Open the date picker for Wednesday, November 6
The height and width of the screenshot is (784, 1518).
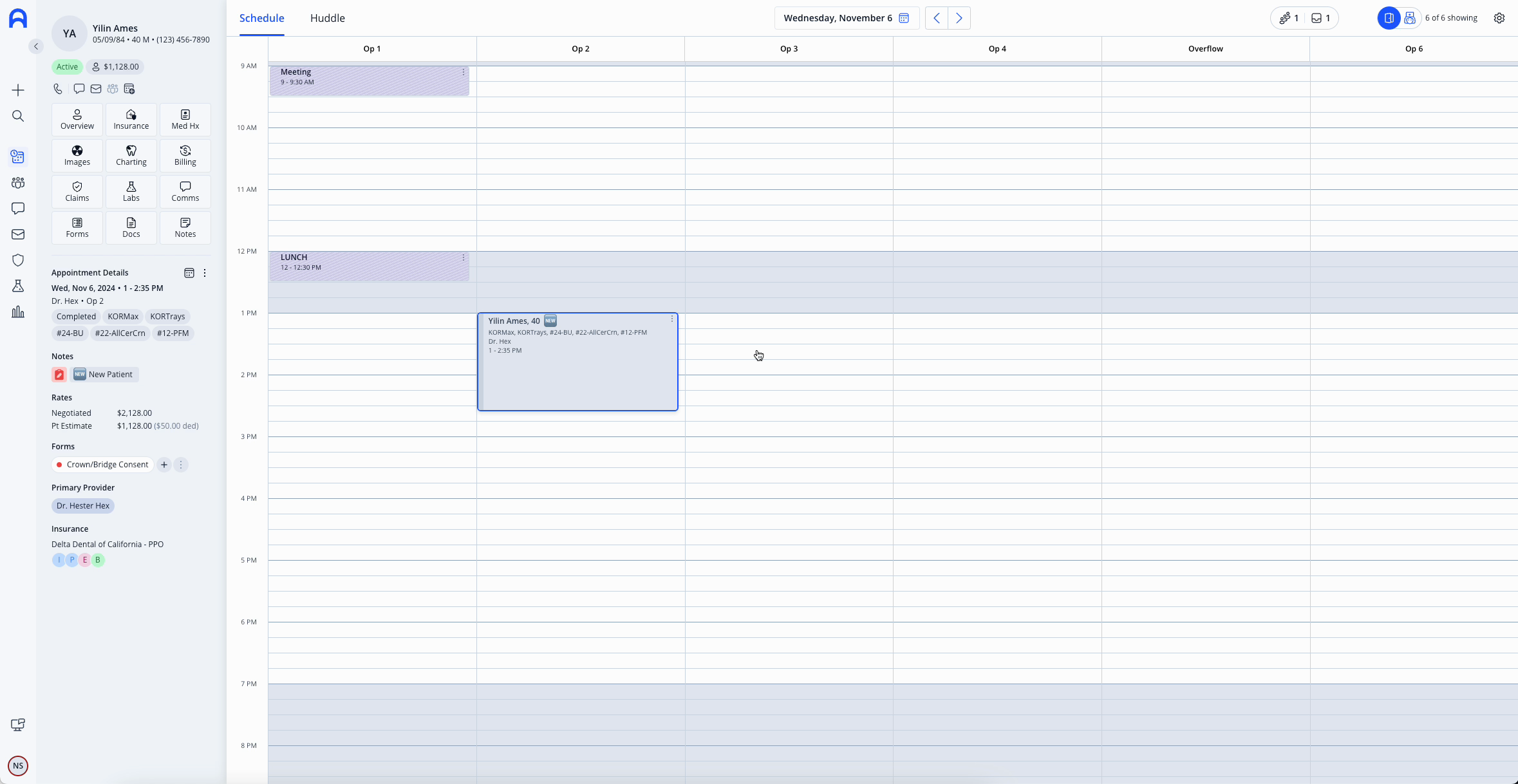coord(847,18)
